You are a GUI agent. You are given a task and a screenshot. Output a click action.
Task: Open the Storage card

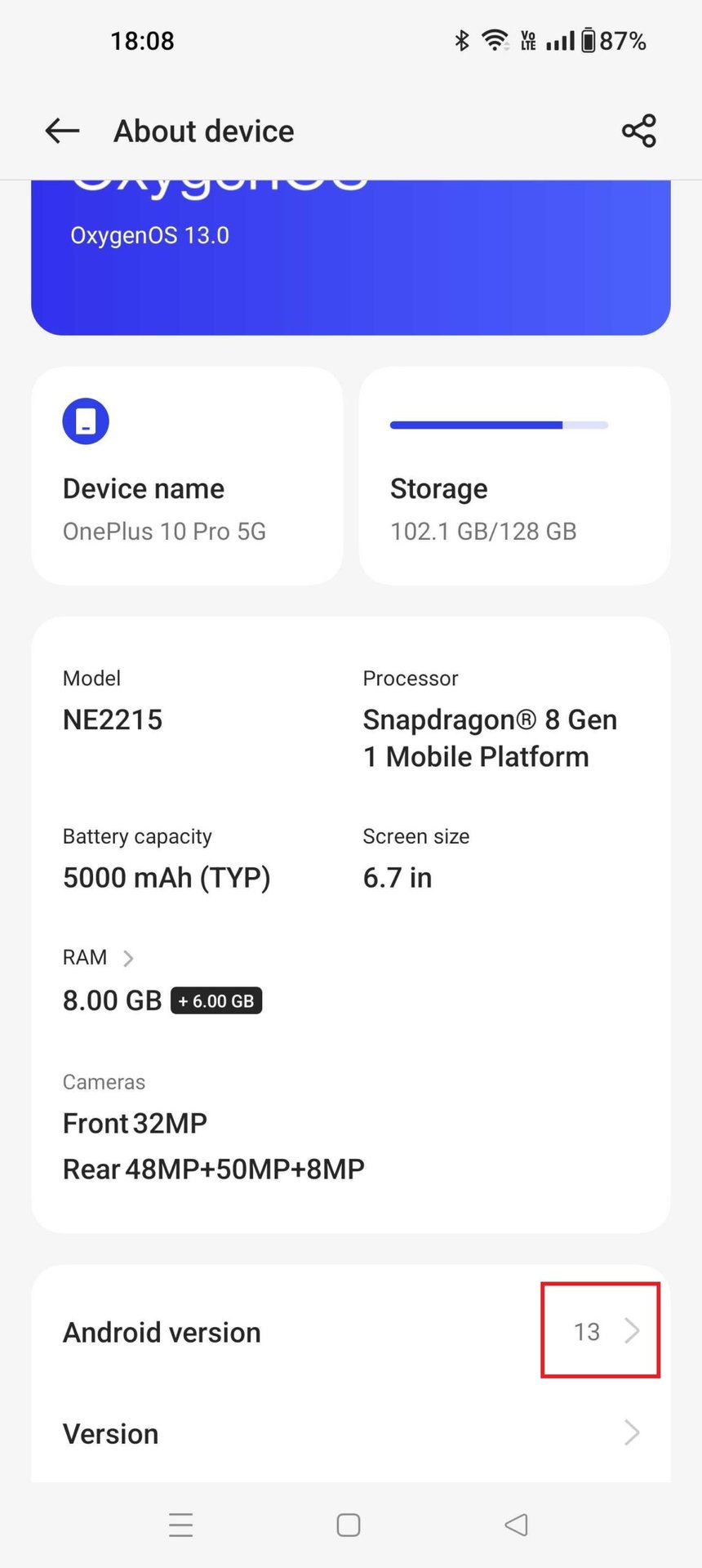click(x=514, y=476)
